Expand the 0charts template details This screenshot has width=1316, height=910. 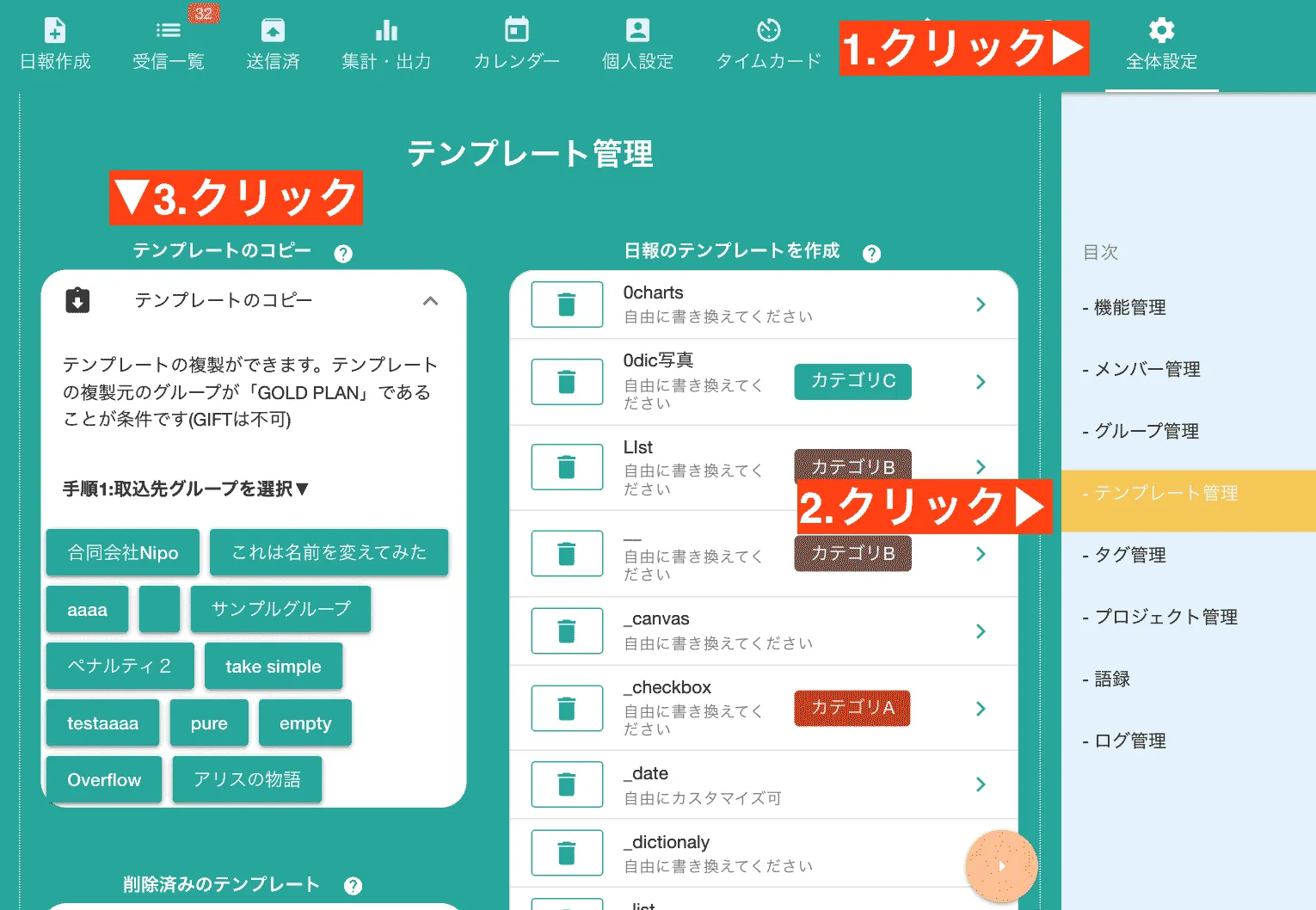coord(981,304)
